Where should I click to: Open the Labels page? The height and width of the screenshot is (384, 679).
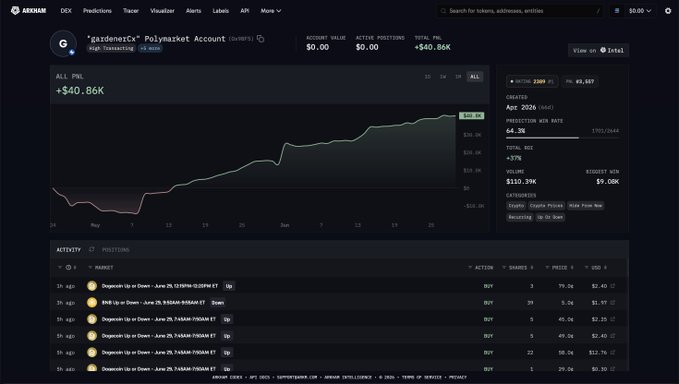pos(220,11)
